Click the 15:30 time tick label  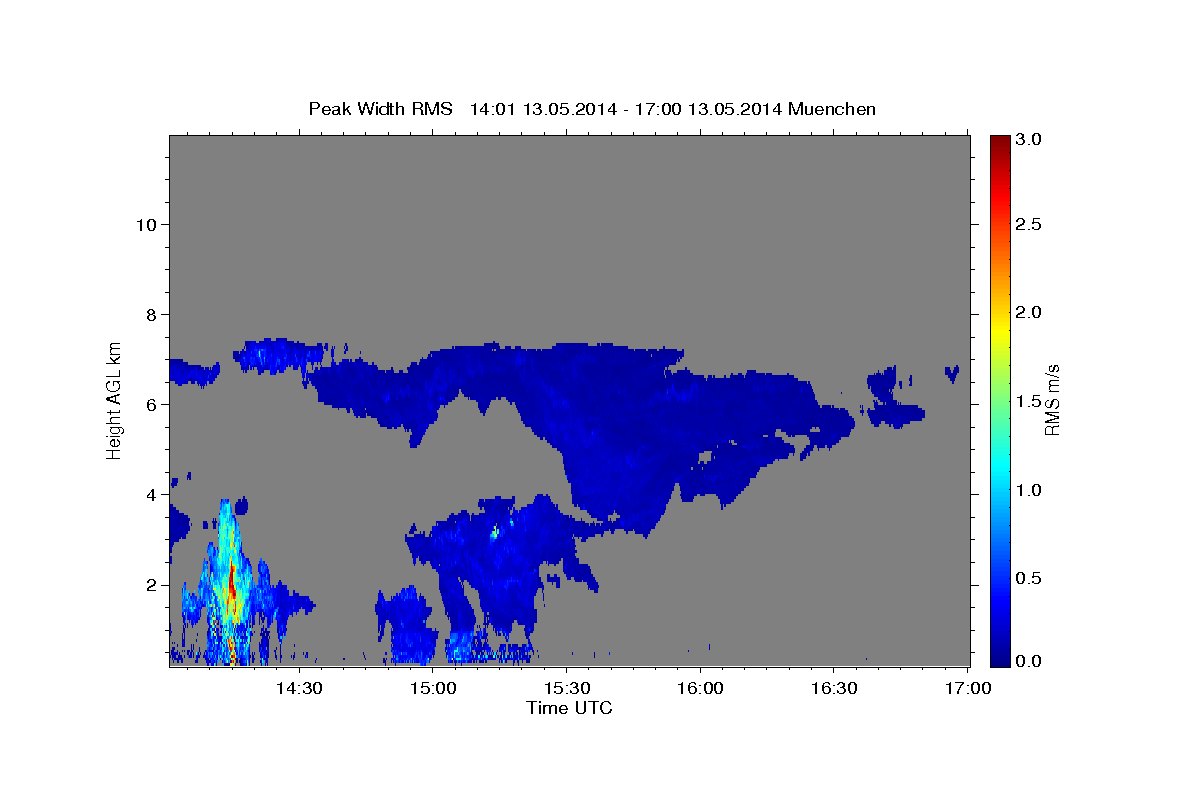(x=566, y=688)
